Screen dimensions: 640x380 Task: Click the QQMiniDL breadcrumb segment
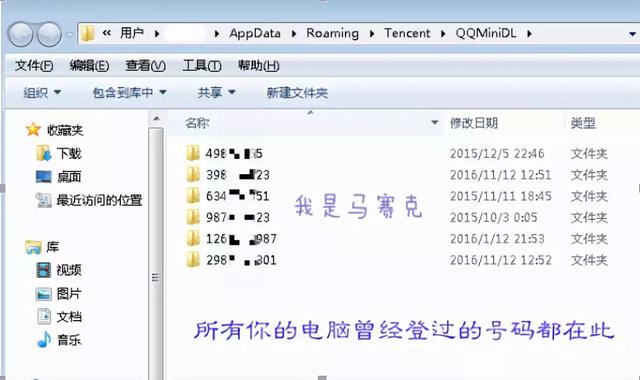point(486,33)
